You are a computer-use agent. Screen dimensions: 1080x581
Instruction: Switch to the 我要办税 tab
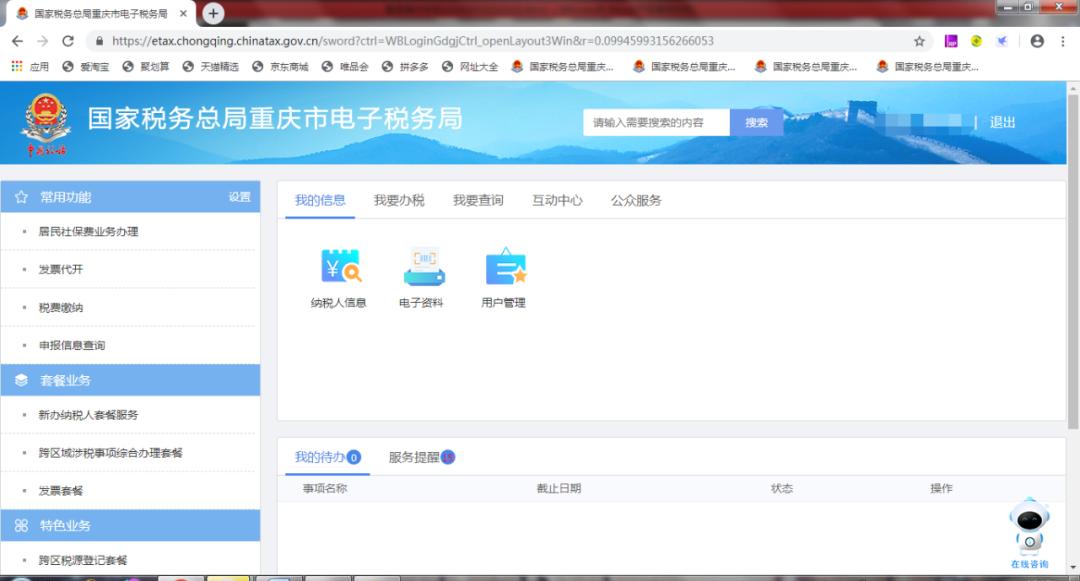pyautogui.click(x=399, y=200)
